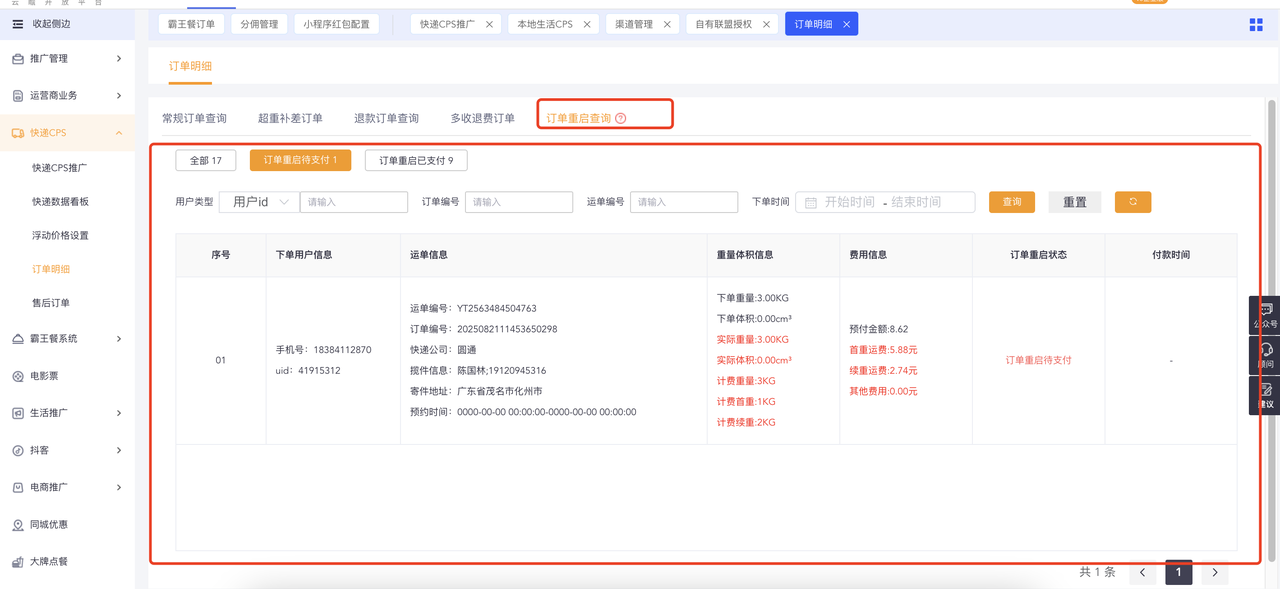Click the 收起侧边 hamburger icon
Screen dimensions: 1280x589
pyautogui.click(x=17, y=24)
